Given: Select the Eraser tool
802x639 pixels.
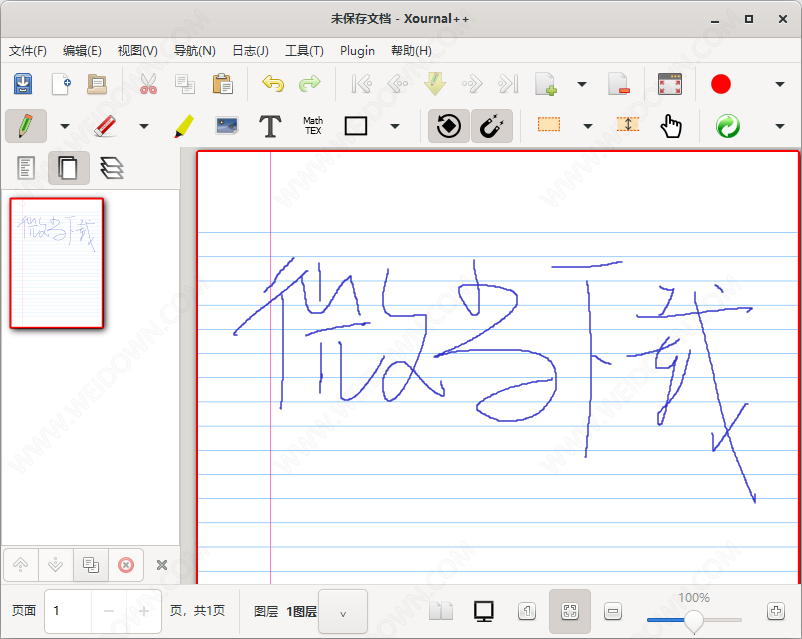Looking at the screenshot, I should point(105,126).
